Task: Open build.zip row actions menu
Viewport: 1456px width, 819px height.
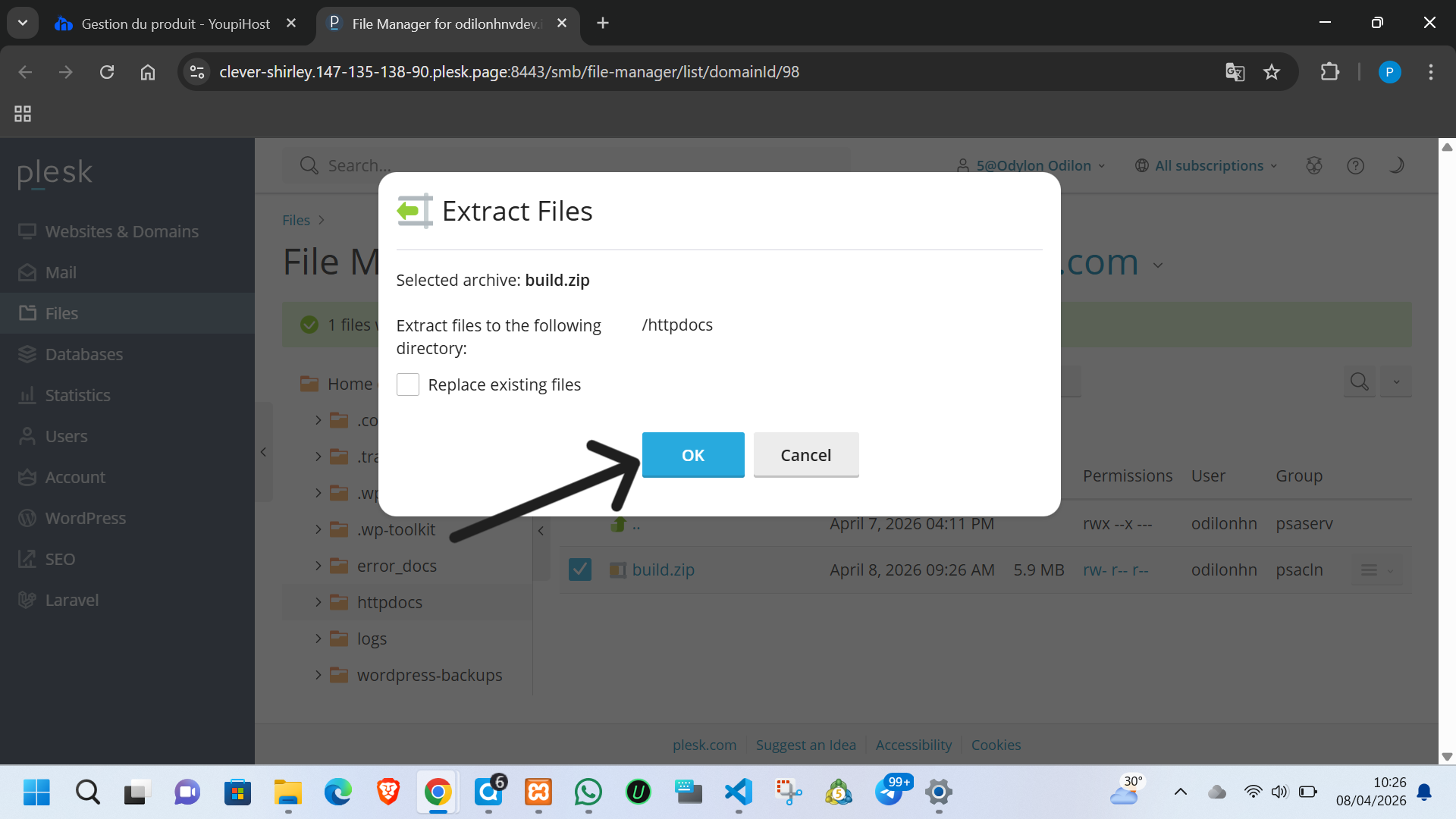Action: (1375, 570)
